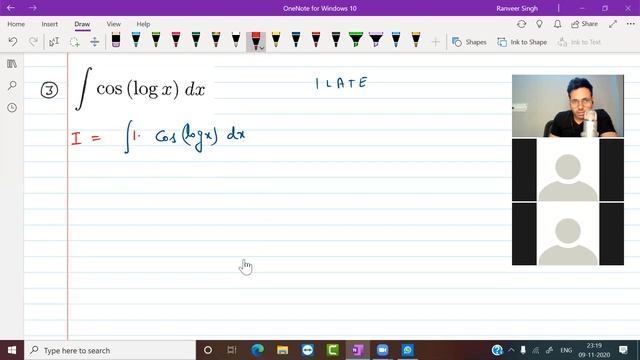
Task: Click the sync status icon
Action: point(521,24)
